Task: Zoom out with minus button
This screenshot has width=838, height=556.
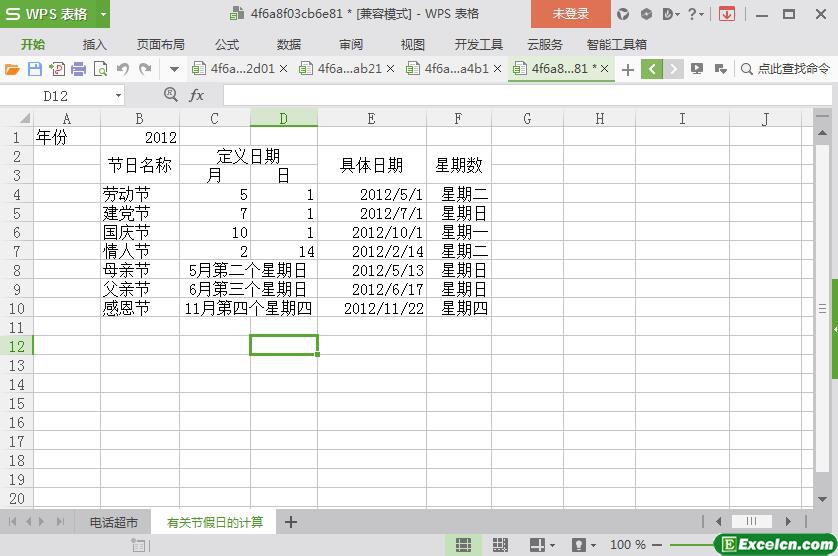Action: pyautogui.click(x=657, y=545)
